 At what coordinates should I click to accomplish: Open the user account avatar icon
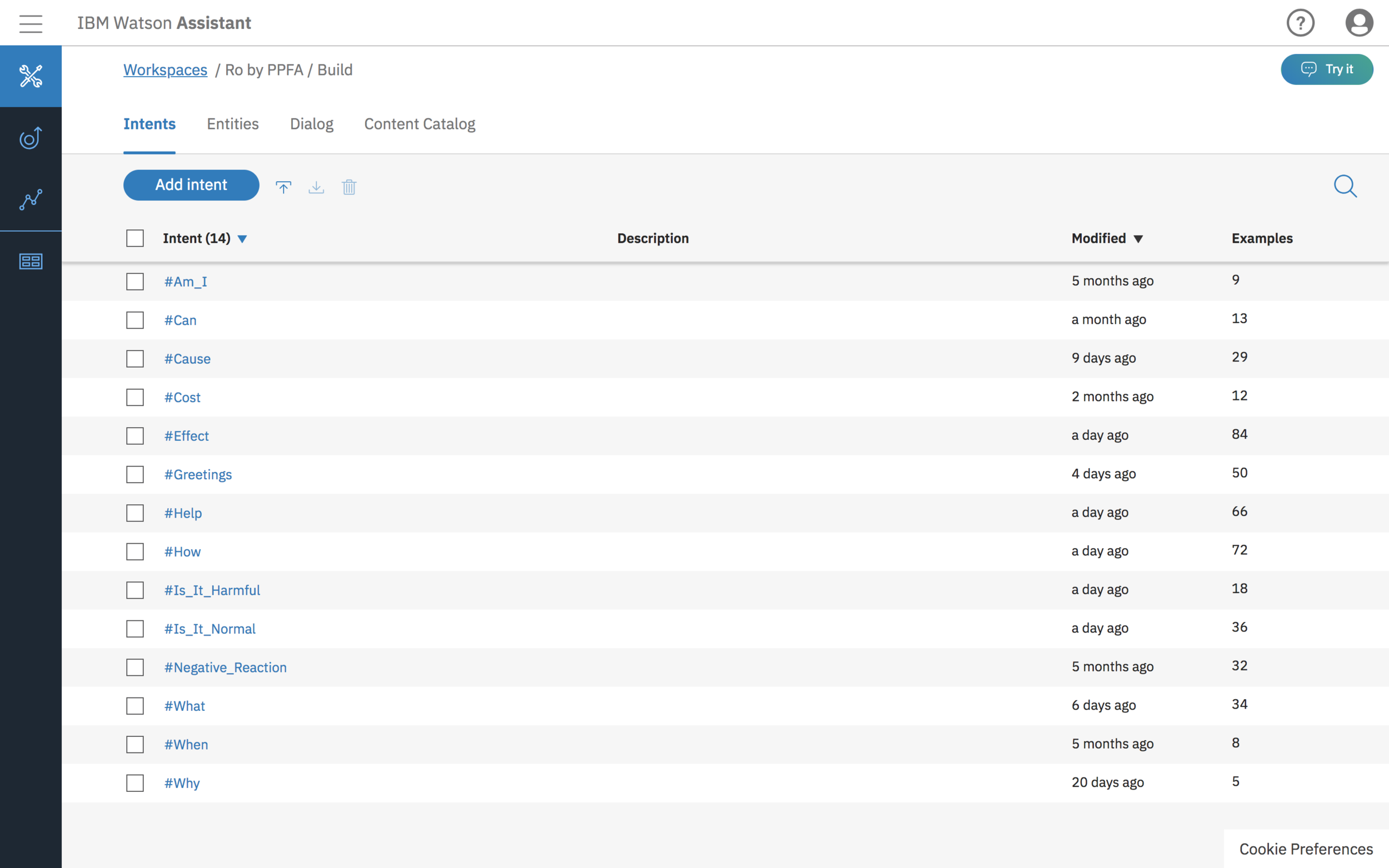coord(1358,23)
